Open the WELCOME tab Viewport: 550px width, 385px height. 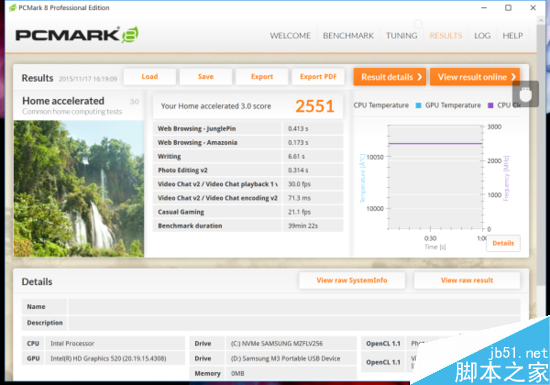290,35
